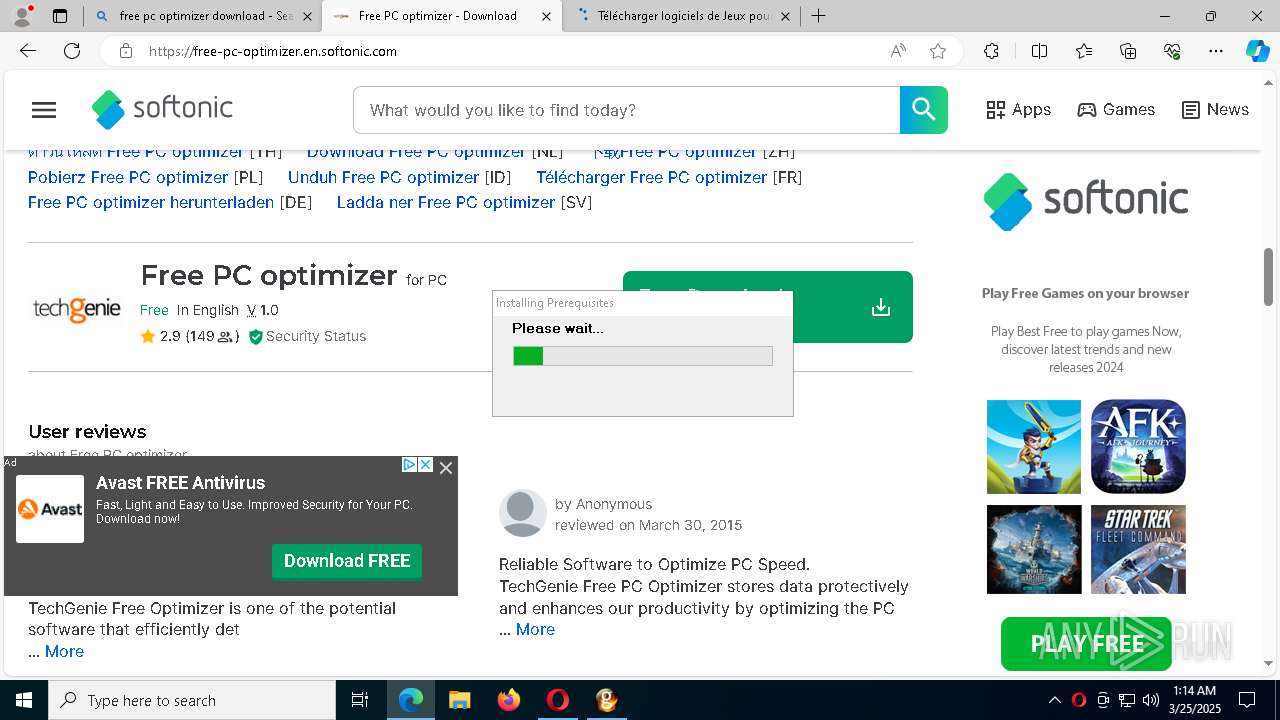
Task: View site information lock icon
Action: click(126, 51)
